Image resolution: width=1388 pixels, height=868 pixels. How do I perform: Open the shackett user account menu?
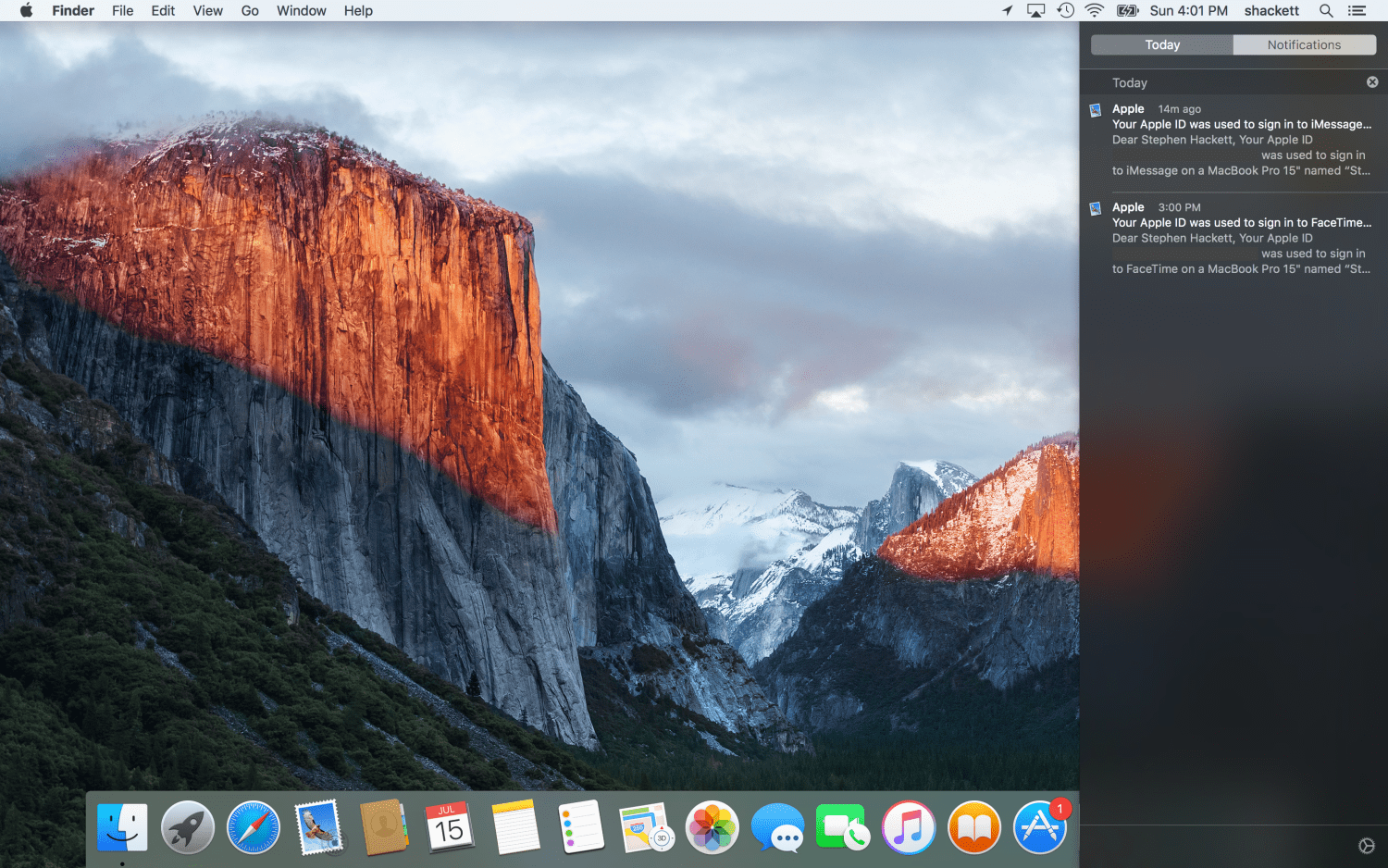[x=1271, y=11]
